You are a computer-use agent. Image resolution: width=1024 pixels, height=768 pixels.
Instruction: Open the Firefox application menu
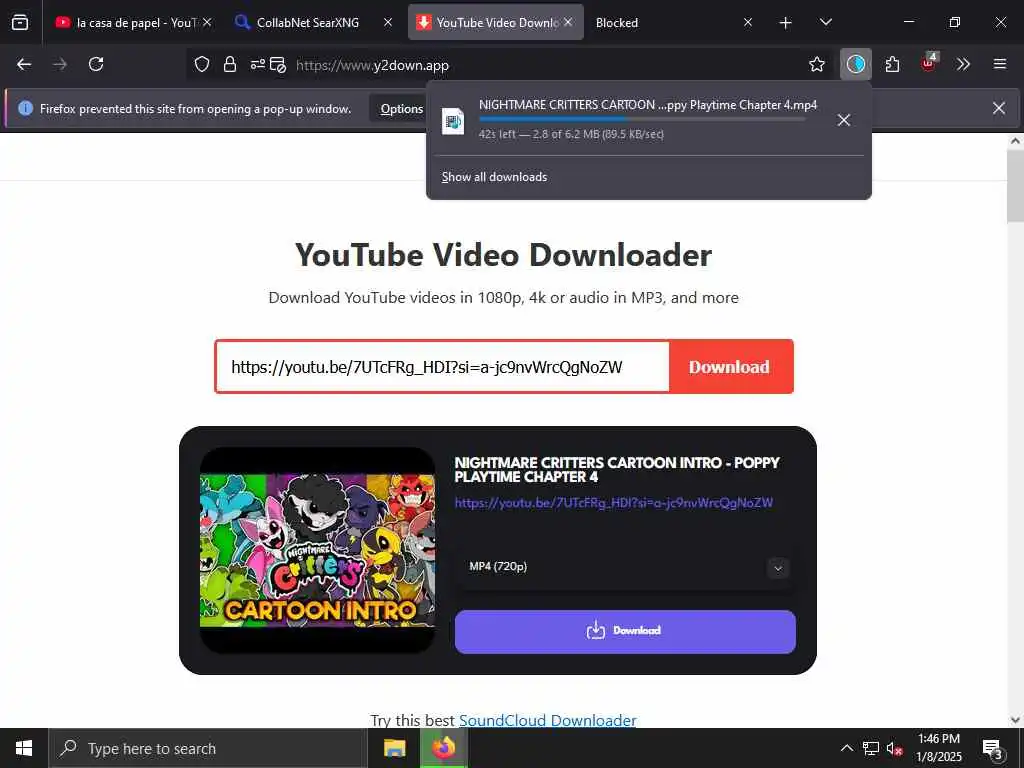point(999,64)
